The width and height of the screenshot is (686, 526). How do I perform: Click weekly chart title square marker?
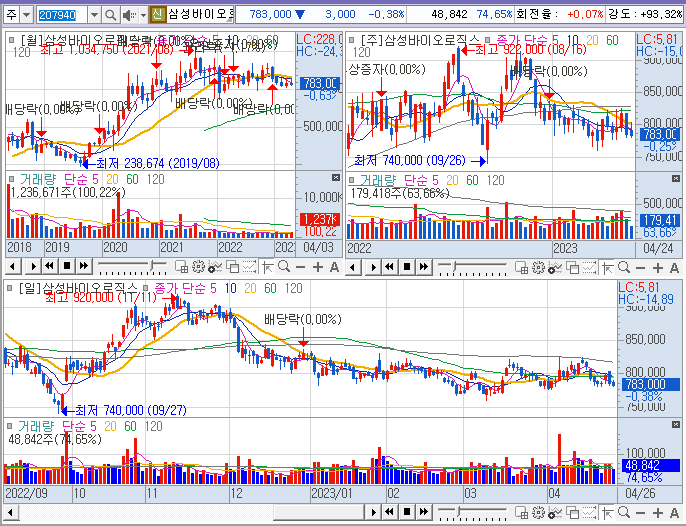click(351, 40)
